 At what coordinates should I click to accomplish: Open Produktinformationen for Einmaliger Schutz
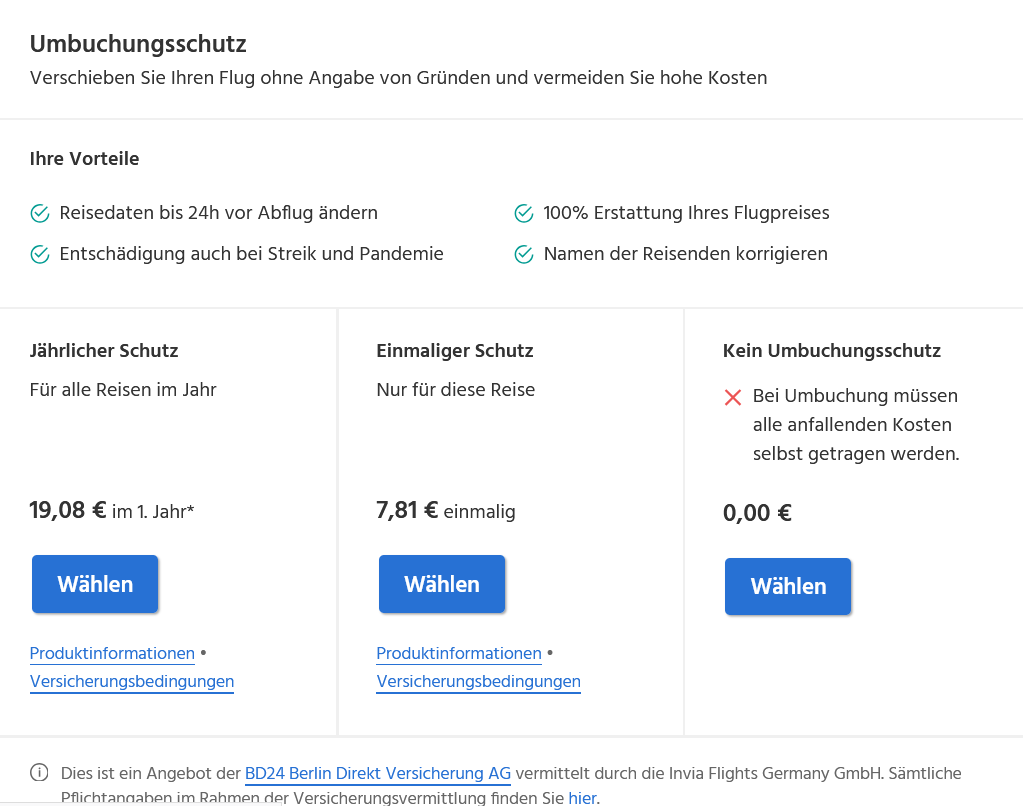click(459, 653)
